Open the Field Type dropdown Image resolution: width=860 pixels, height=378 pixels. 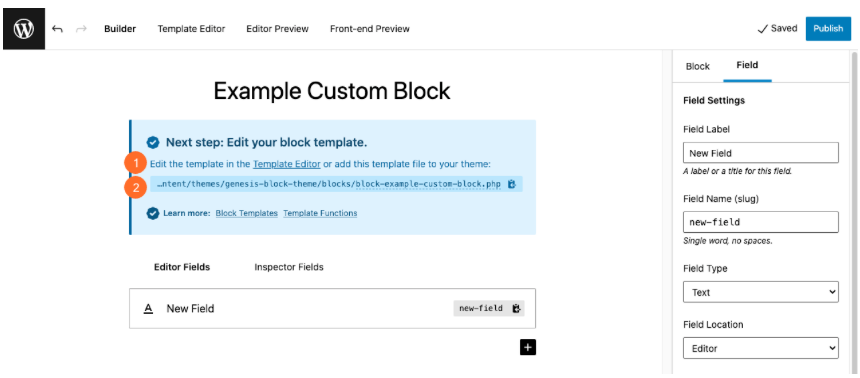761,292
